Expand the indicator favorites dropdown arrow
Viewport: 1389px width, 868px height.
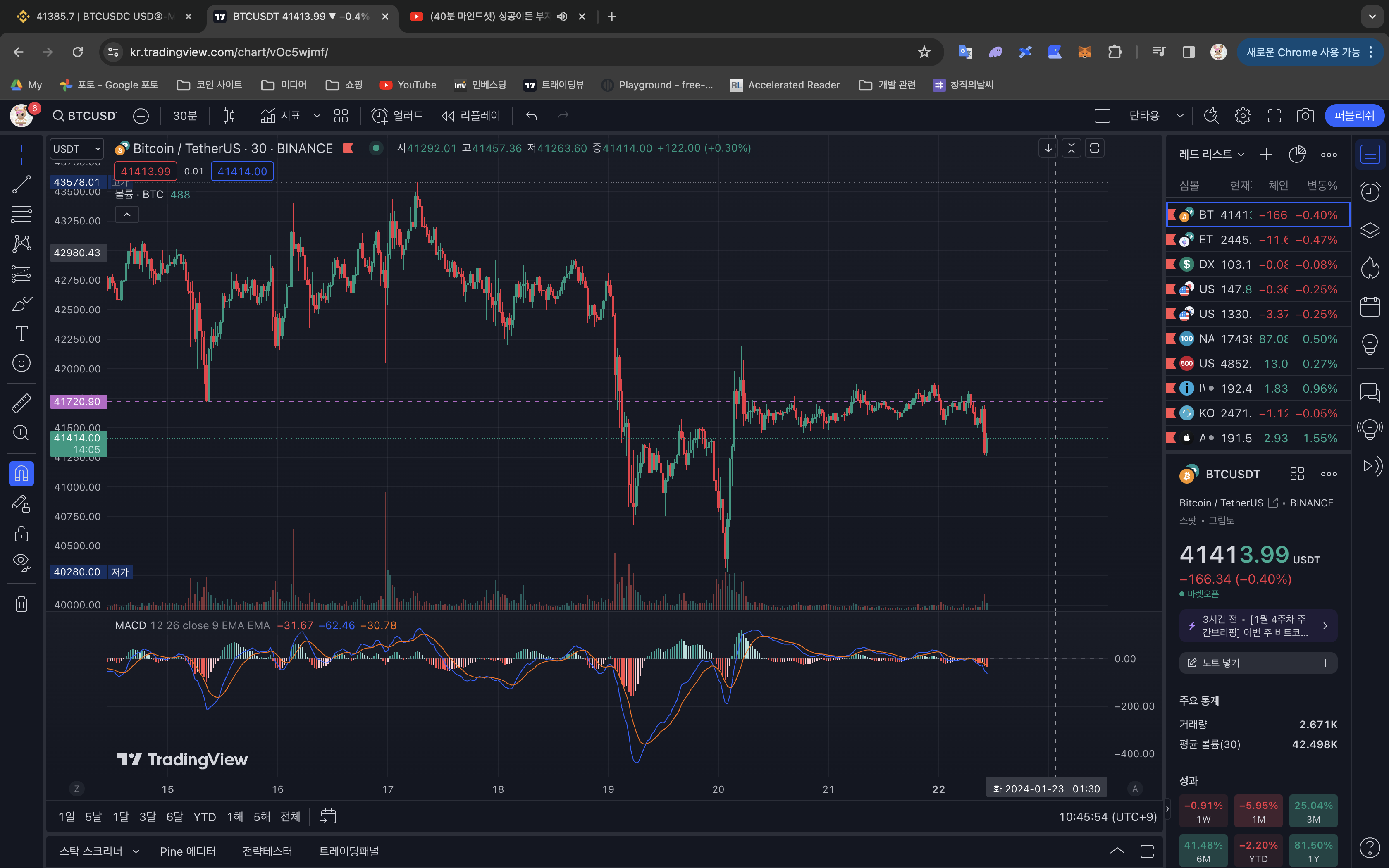[x=317, y=116]
